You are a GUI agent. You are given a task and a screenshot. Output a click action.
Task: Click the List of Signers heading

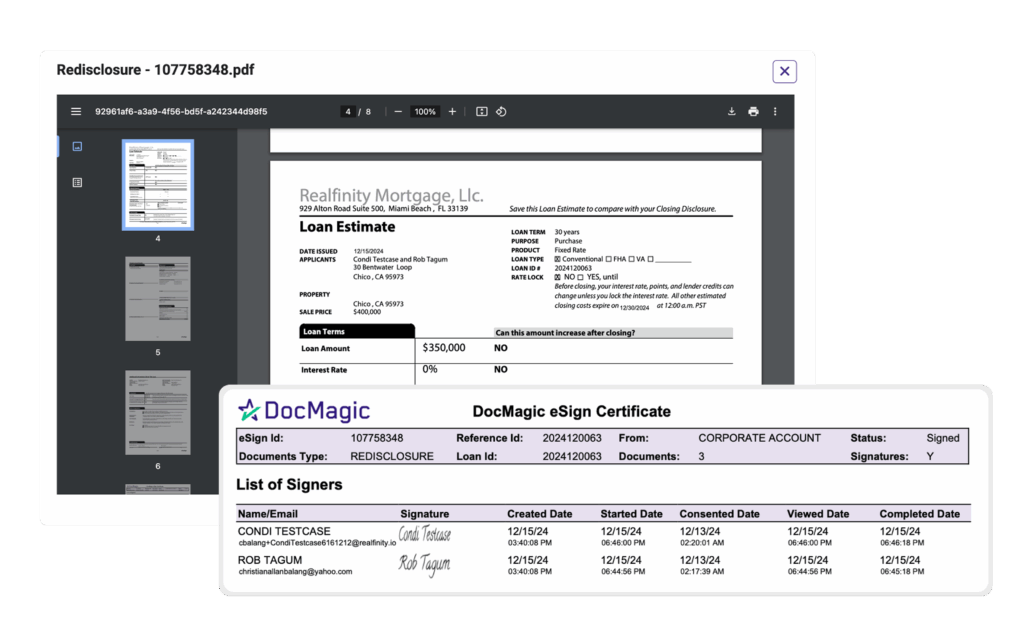[289, 485]
